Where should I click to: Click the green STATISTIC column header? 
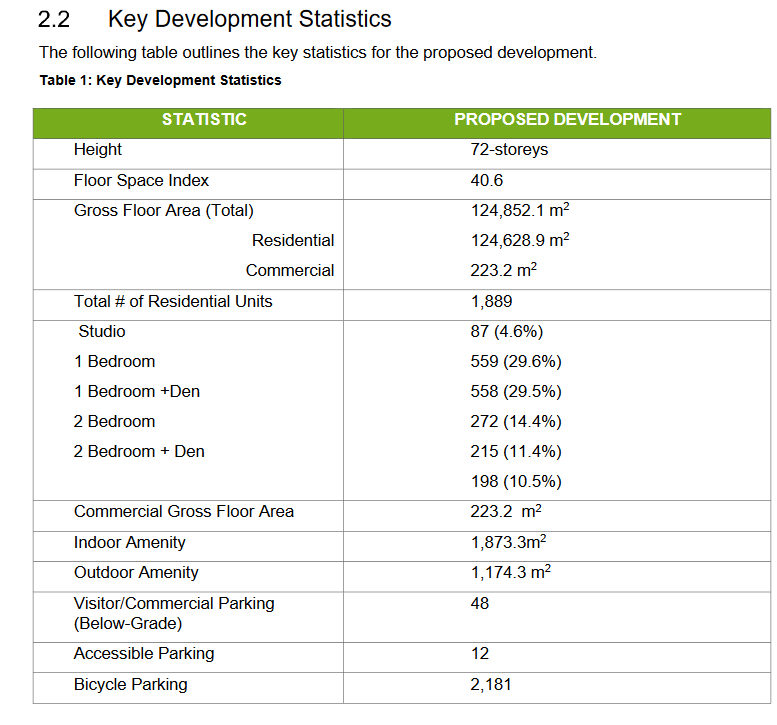tap(204, 120)
